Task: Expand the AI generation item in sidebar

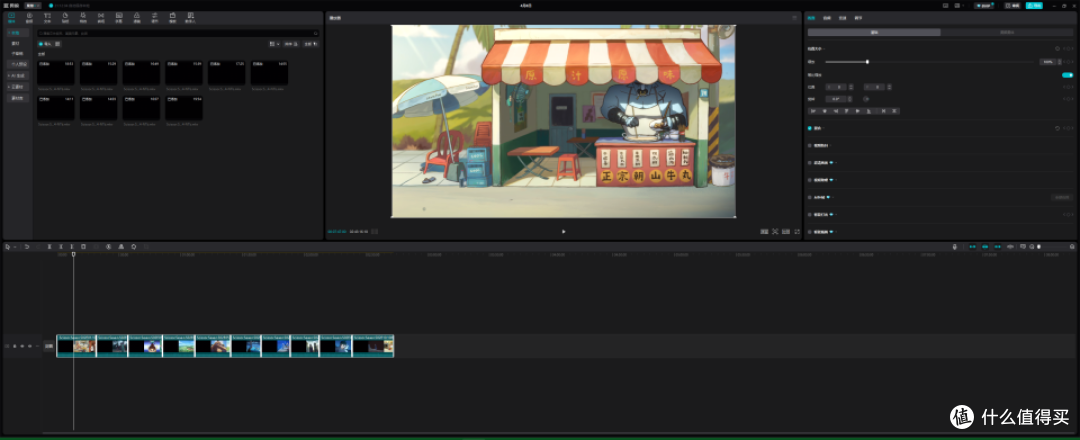Action: point(16,75)
